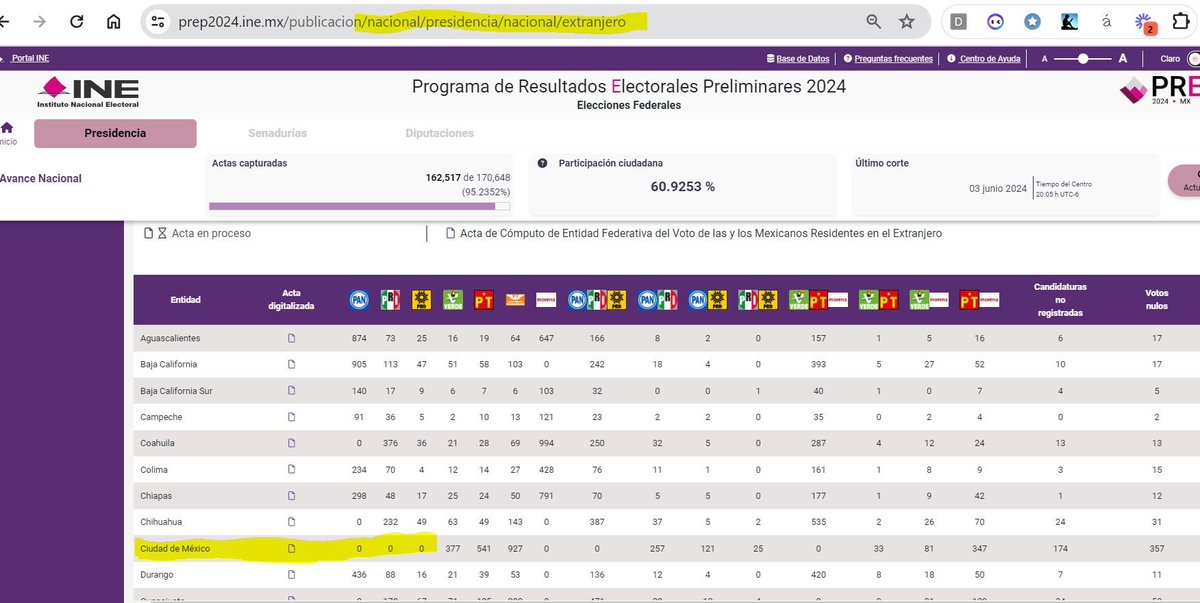Open the á extension icon

coord(1106,21)
